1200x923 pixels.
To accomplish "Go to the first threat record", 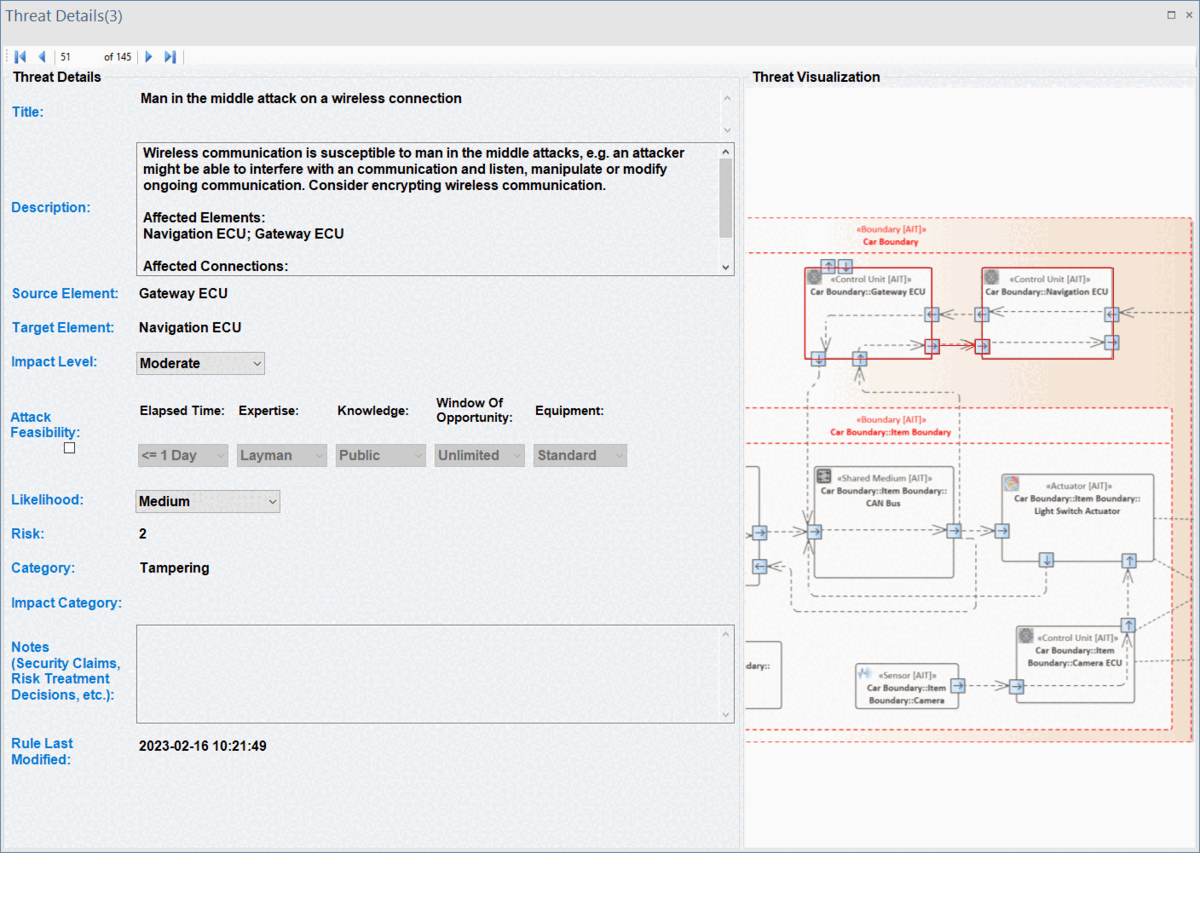I will point(20,57).
